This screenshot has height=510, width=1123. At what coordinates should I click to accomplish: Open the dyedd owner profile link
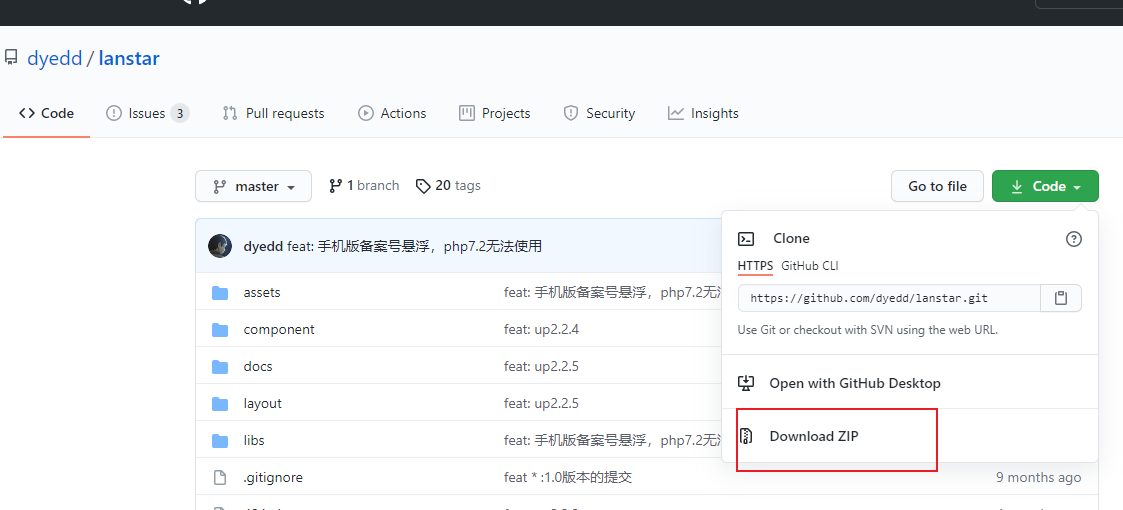pos(54,58)
